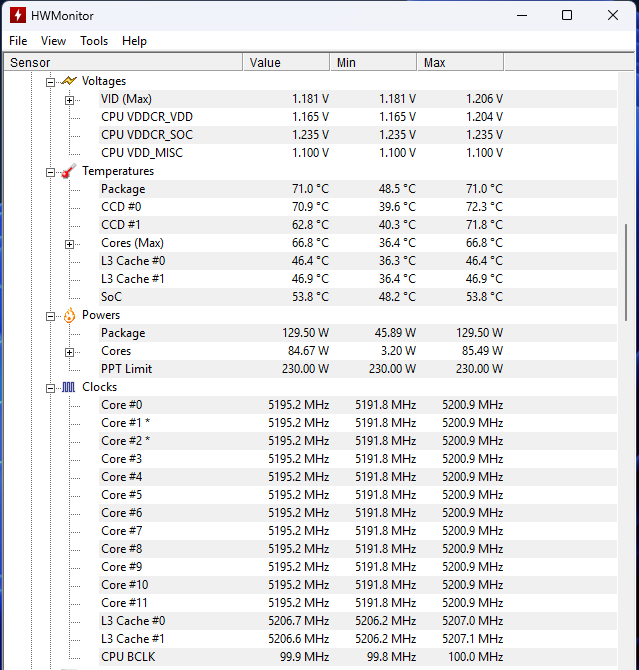Viewport: 639px width, 670px height.
Task: Collapse the Voltages section
Action: tap(50, 82)
